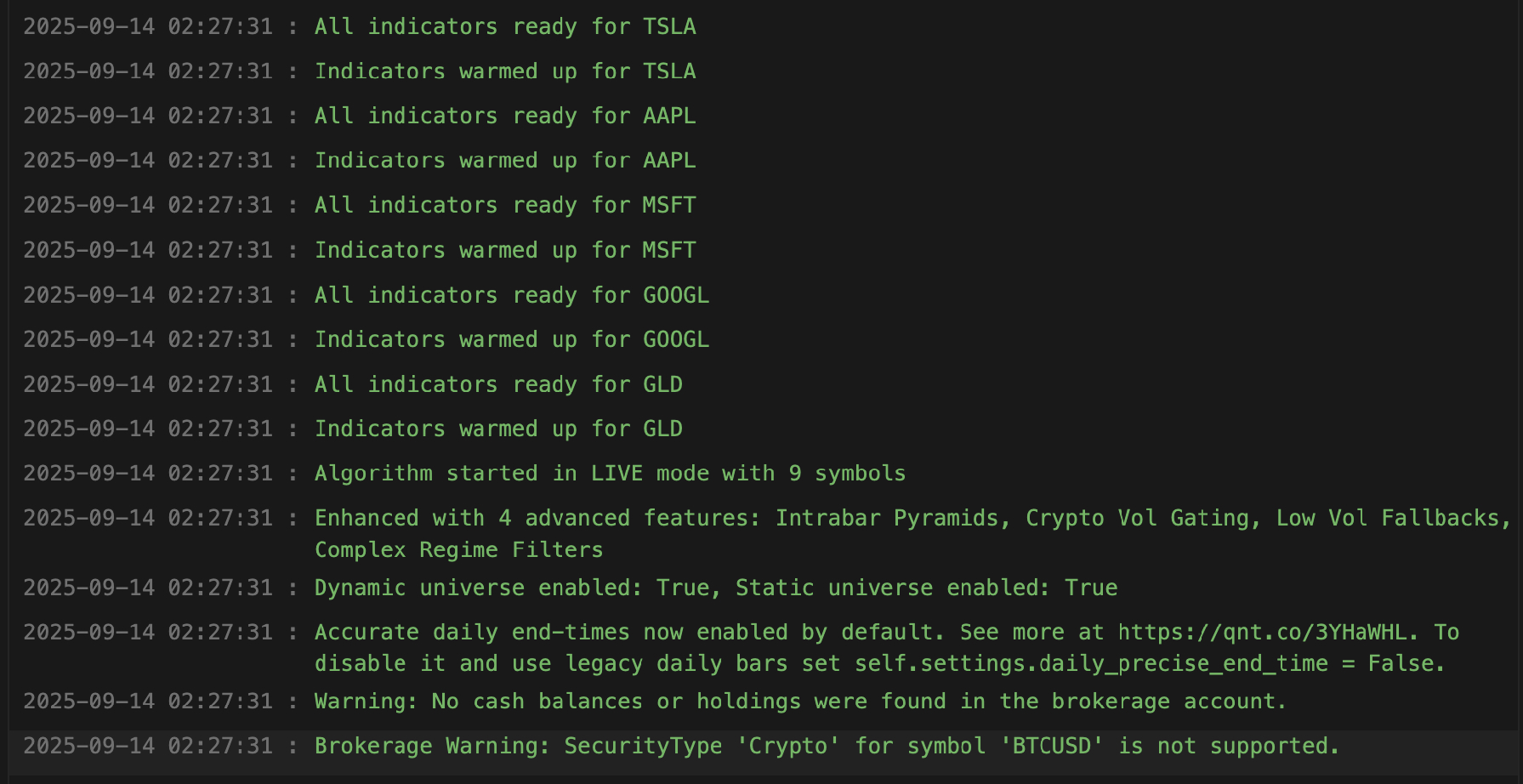Image resolution: width=1523 pixels, height=784 pixels.
Task: Select 'Indicators warmed up for GOOGL' entry
Action: [511, 340]
